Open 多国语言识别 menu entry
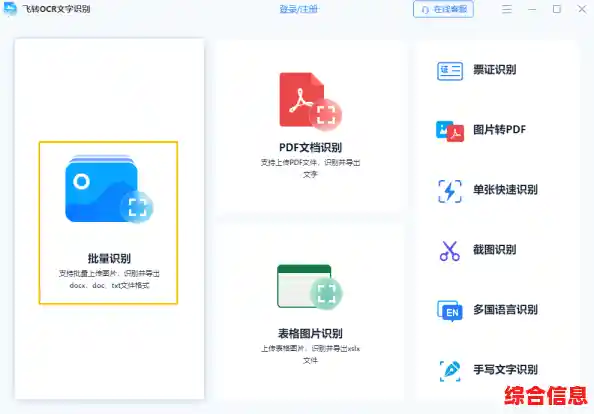Viewport: 594px width, 414px height. click(x=505, y=309)
